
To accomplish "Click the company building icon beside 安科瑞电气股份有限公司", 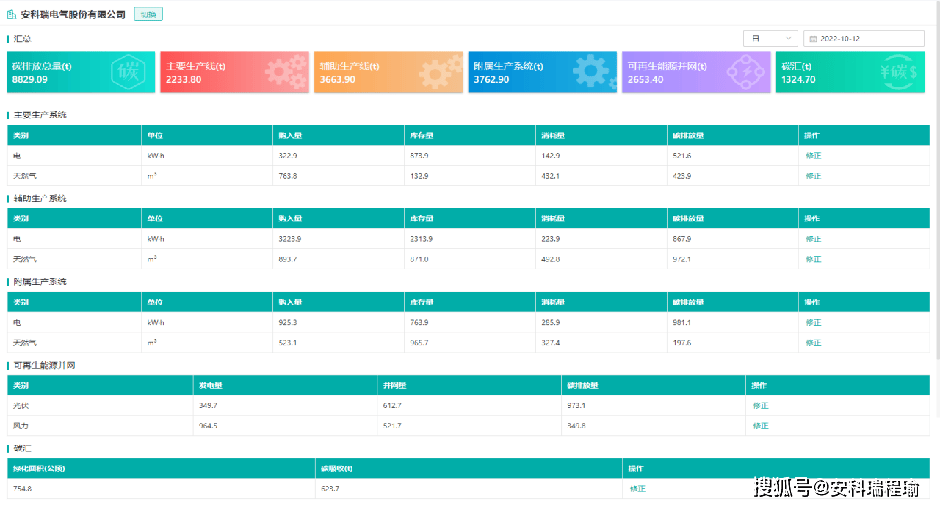I will pos(11,14).
